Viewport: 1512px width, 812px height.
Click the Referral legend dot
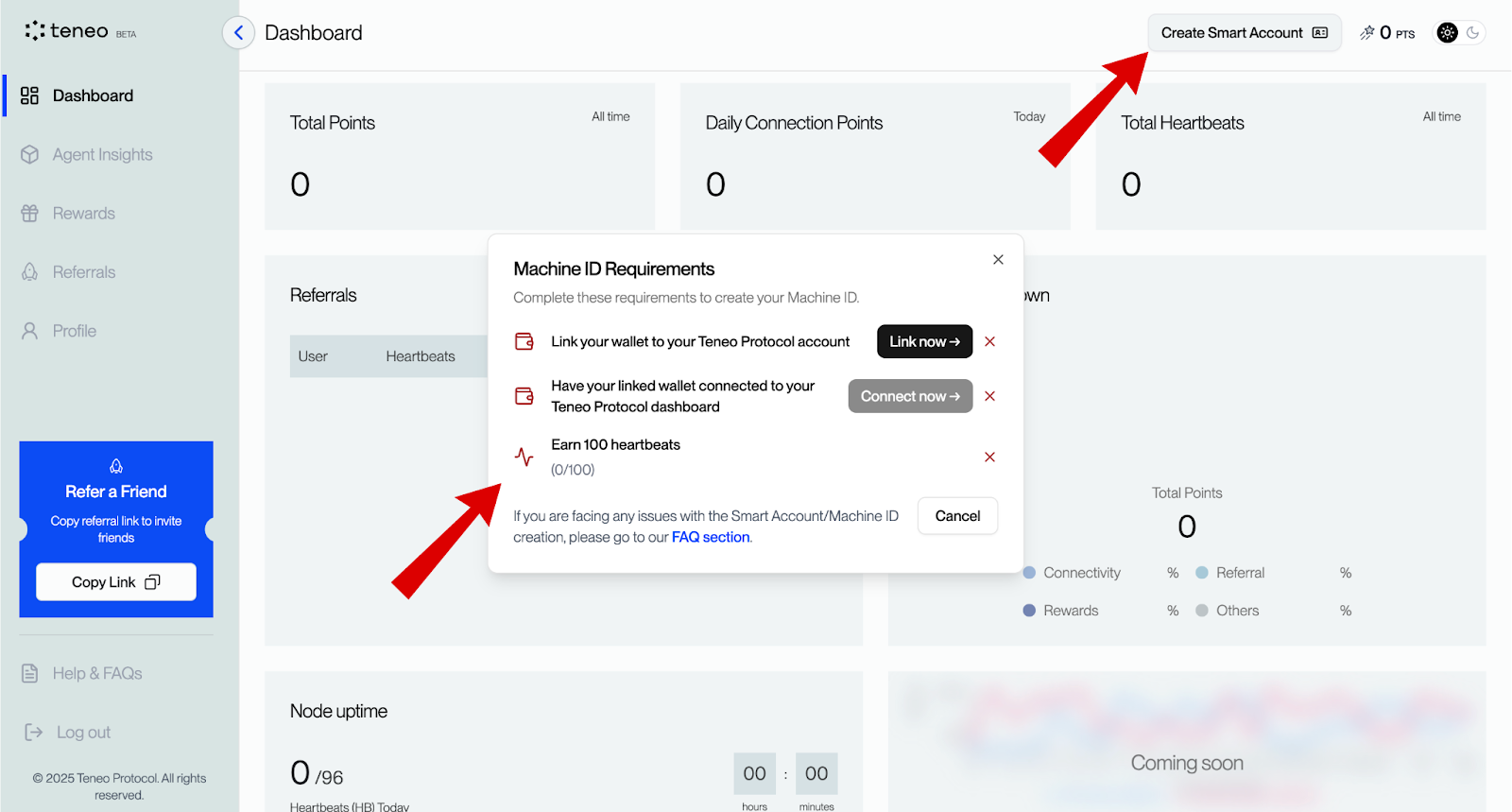pyautogui.click(x=1202, y=573)
